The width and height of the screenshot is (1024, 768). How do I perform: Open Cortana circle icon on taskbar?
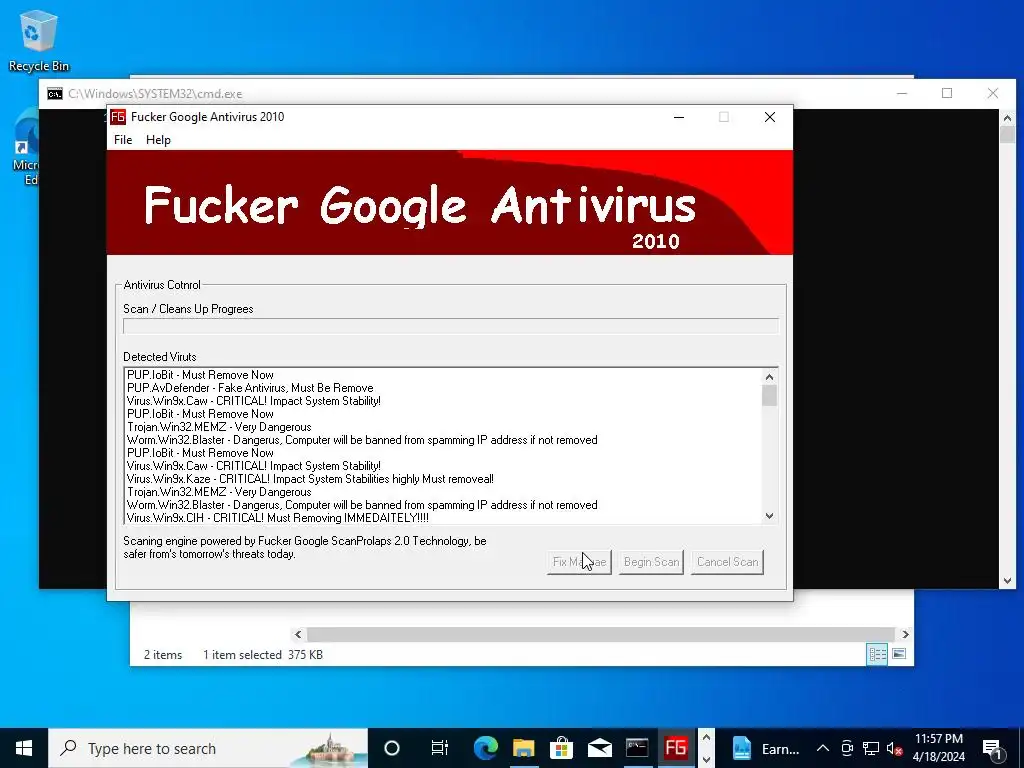[392, 748]
